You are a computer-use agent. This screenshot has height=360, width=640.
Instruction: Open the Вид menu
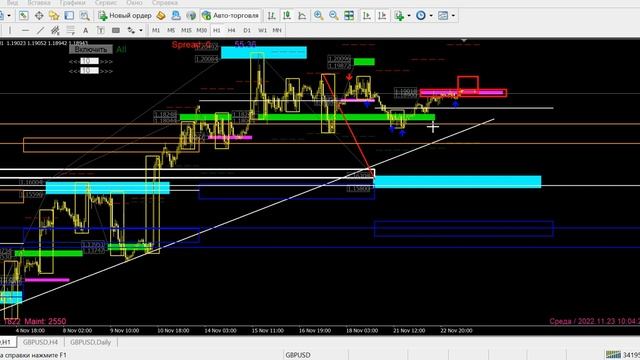point(12,3)
